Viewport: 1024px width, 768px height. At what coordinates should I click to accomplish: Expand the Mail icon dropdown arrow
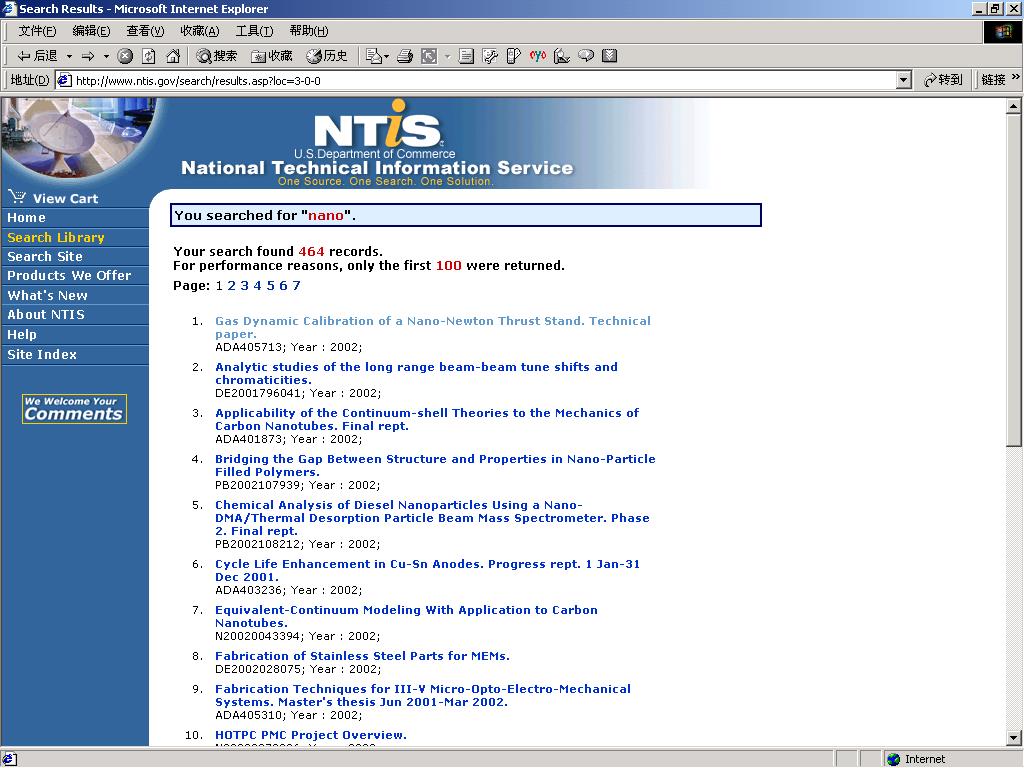[387, 56]
